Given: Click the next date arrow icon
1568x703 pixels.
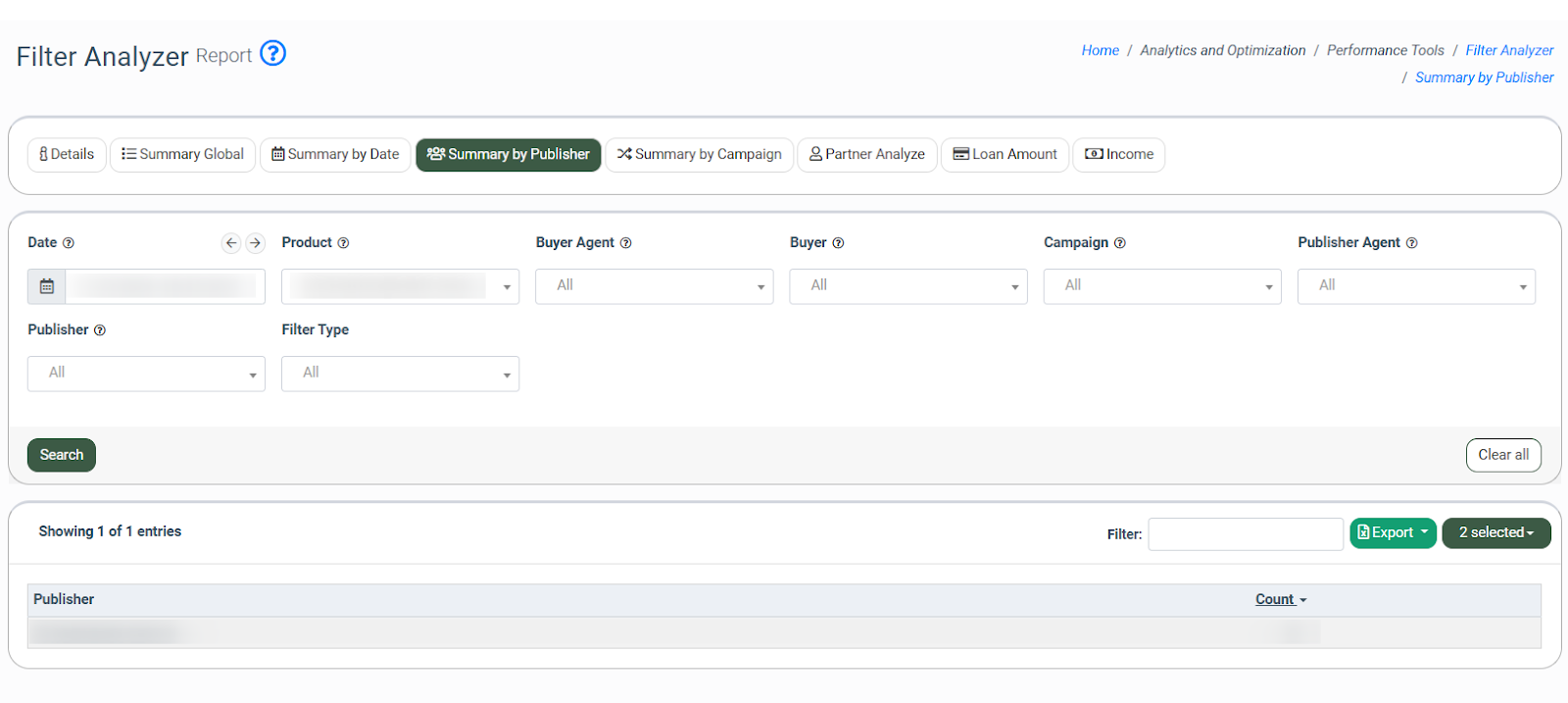Looking at the screenshot, I should point(255,243).
